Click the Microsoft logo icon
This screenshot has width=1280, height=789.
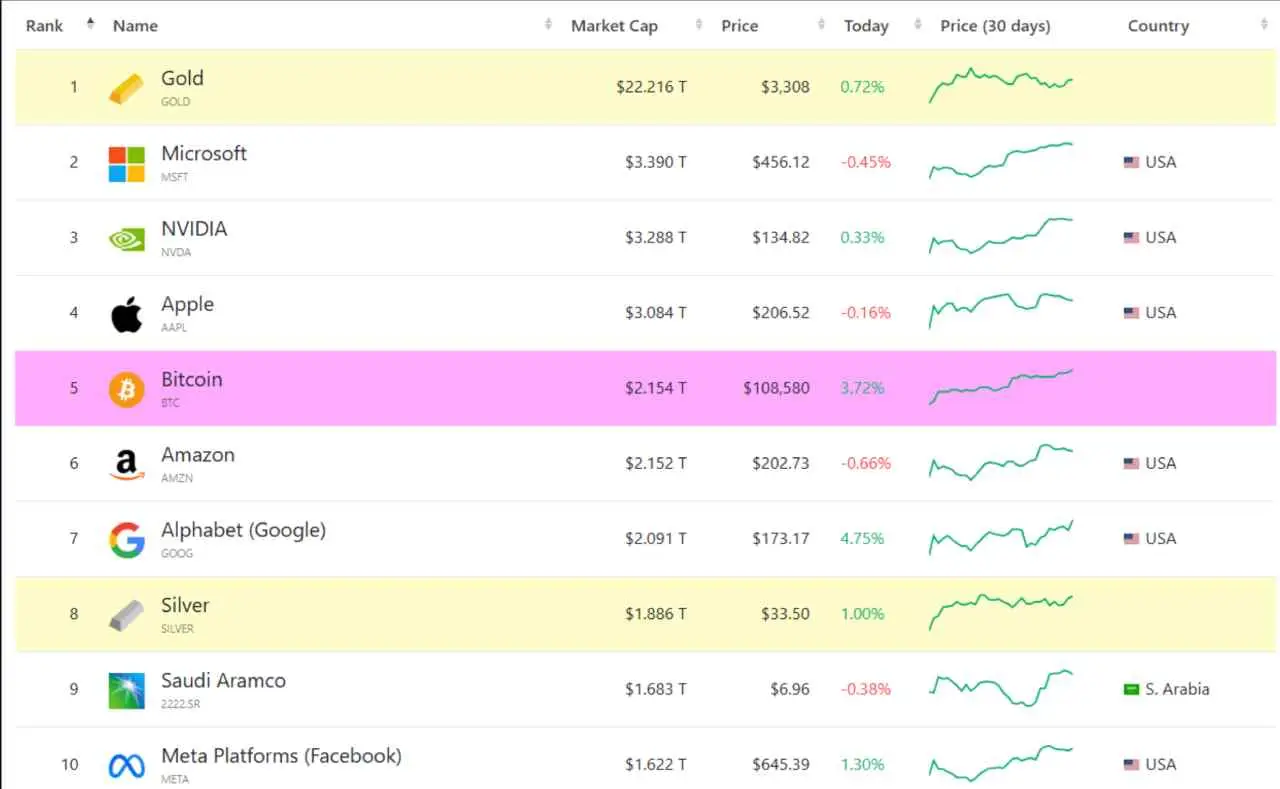(x=126, y=164)
